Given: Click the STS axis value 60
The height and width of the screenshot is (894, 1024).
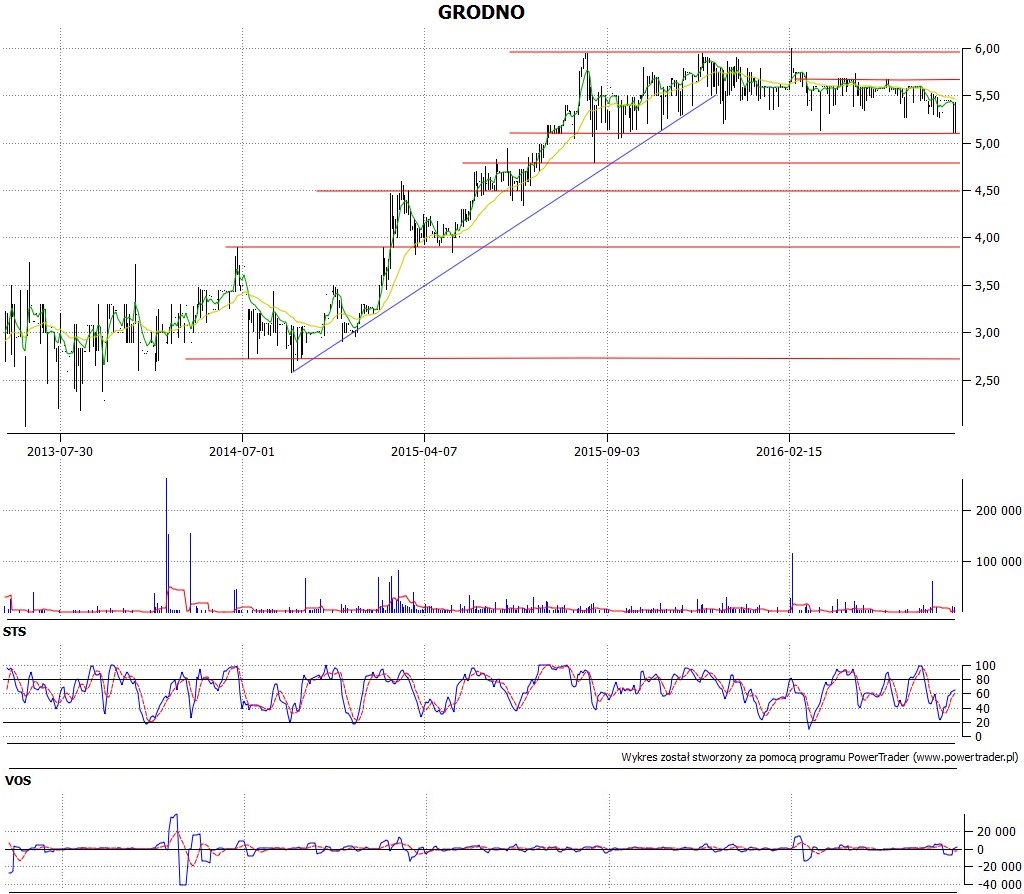Looking at the screenshot, I should coord(982,694).
